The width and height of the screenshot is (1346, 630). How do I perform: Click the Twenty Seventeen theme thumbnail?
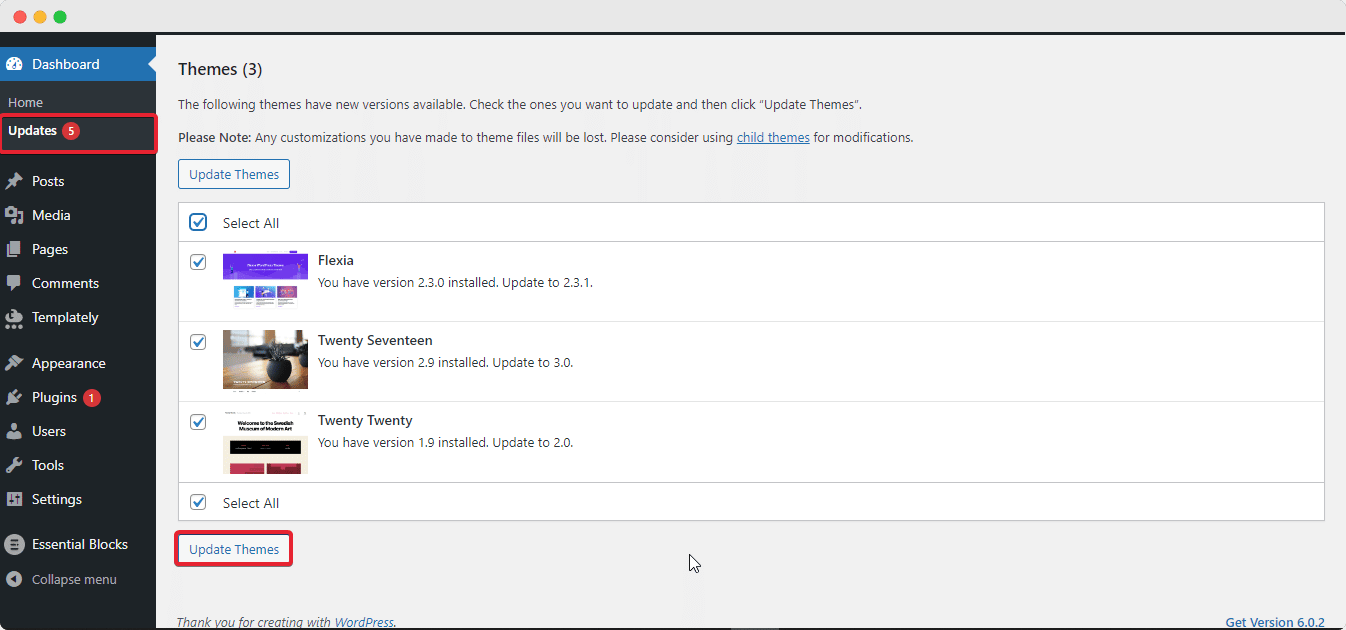pyautogui.click(x=265, y=359)
